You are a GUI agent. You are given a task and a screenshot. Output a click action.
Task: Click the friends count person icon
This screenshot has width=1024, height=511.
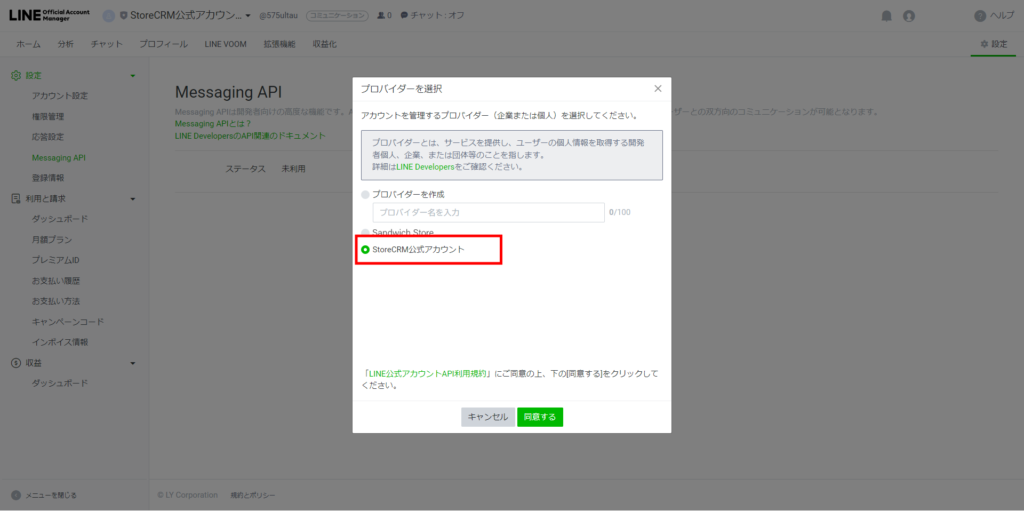click(381, 15)
